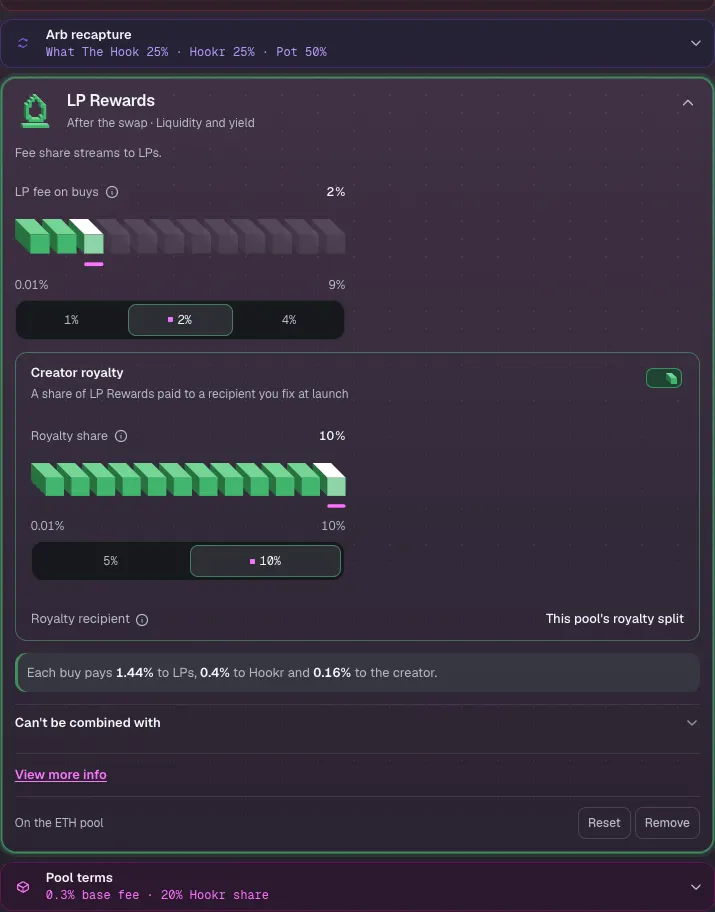
Task: Select the 10% royalty share option
Action: tap(265, 561)
